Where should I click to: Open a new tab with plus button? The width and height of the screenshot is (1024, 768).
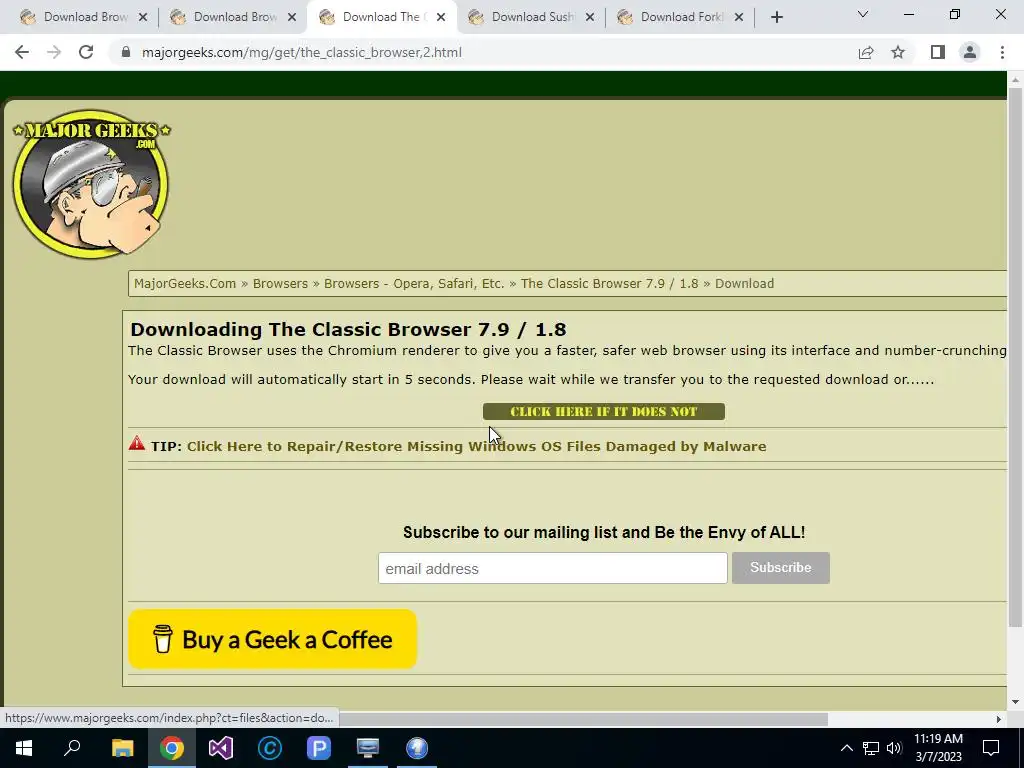(x=776, y=17)
